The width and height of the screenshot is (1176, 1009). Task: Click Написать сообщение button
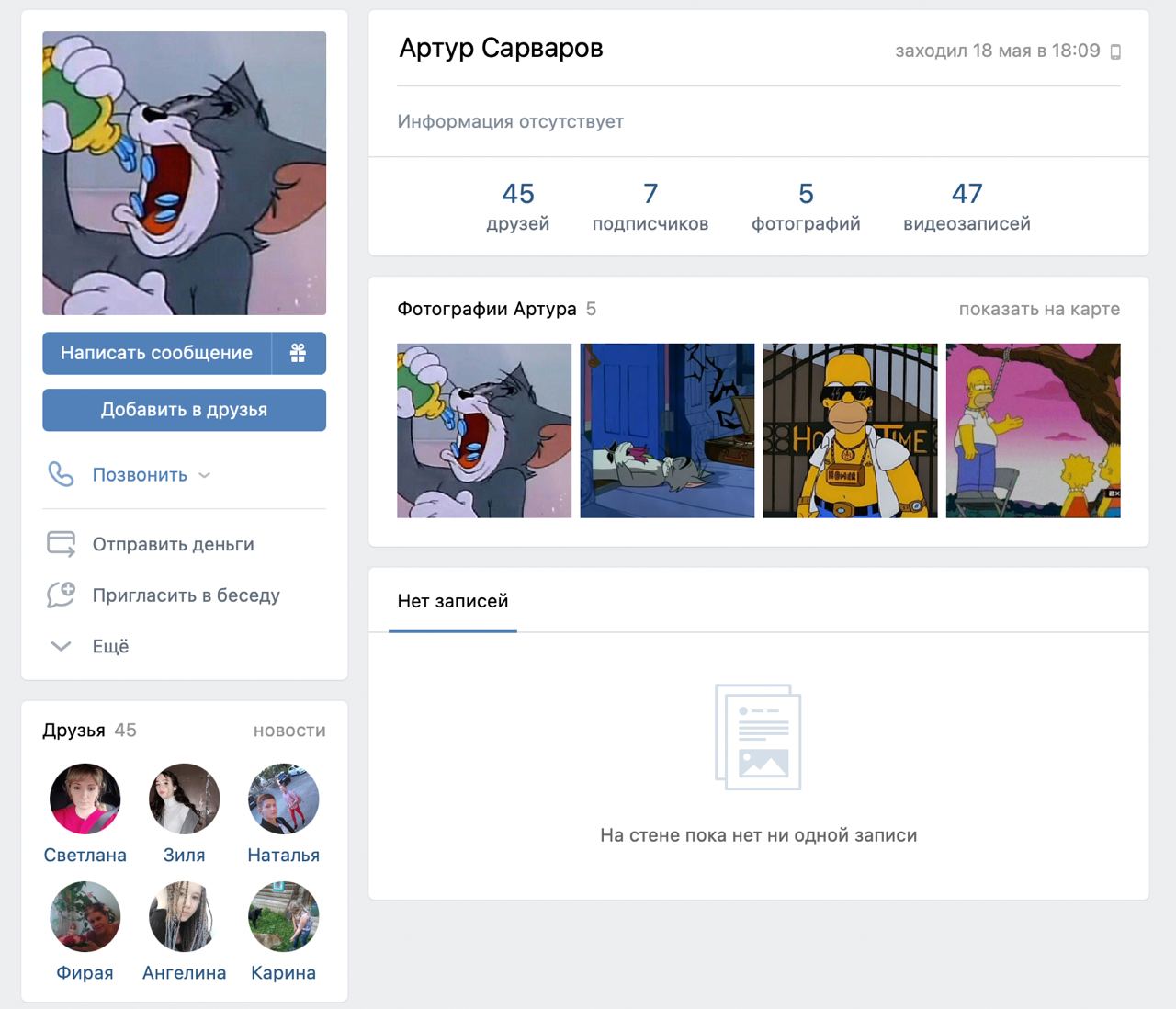pos(156,353)
